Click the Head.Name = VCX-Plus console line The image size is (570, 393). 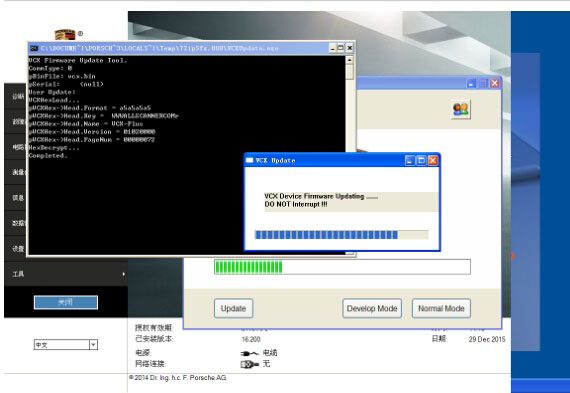pyautogui.click(x=86, y=124)
